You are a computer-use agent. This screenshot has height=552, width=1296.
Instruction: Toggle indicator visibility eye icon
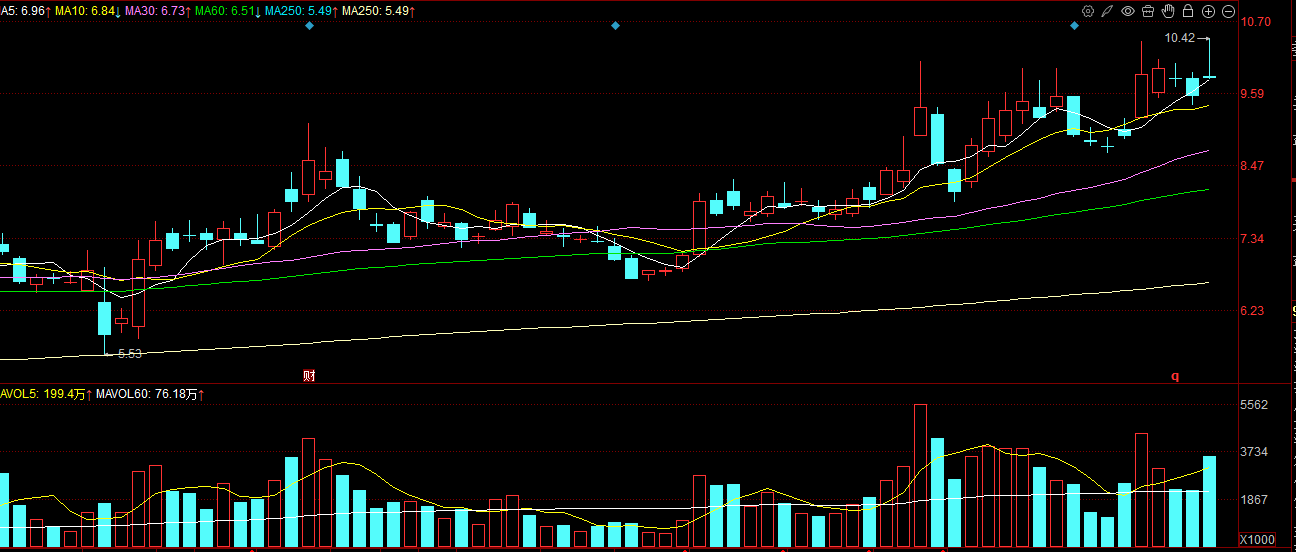coord(1127,11)
